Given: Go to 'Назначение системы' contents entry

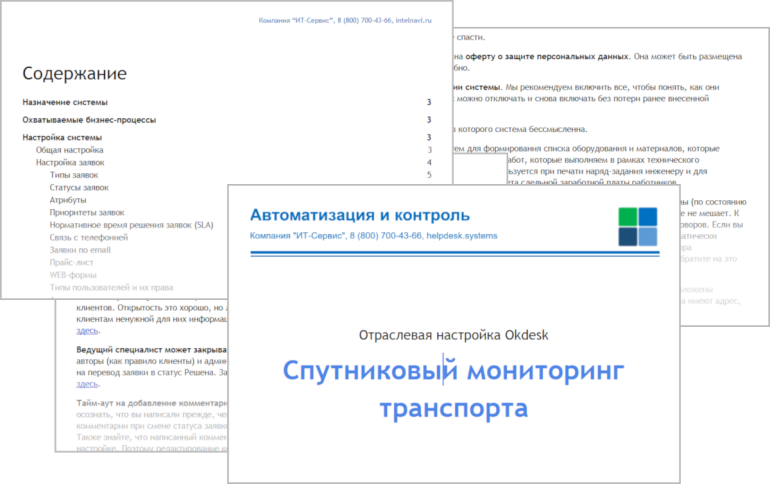Looking at the screenshot, I should click(65, 102).
